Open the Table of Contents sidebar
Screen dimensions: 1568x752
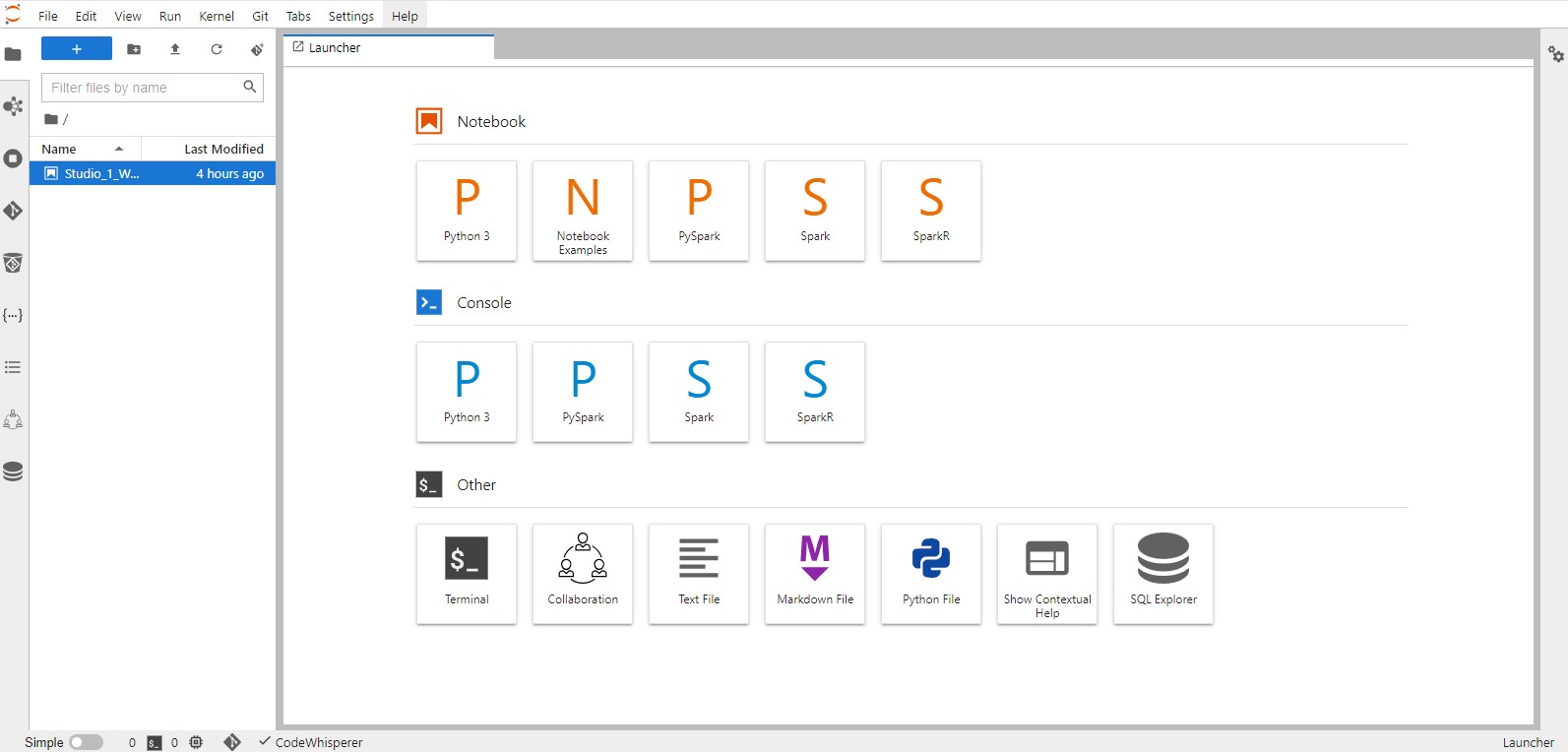[13, 367]
